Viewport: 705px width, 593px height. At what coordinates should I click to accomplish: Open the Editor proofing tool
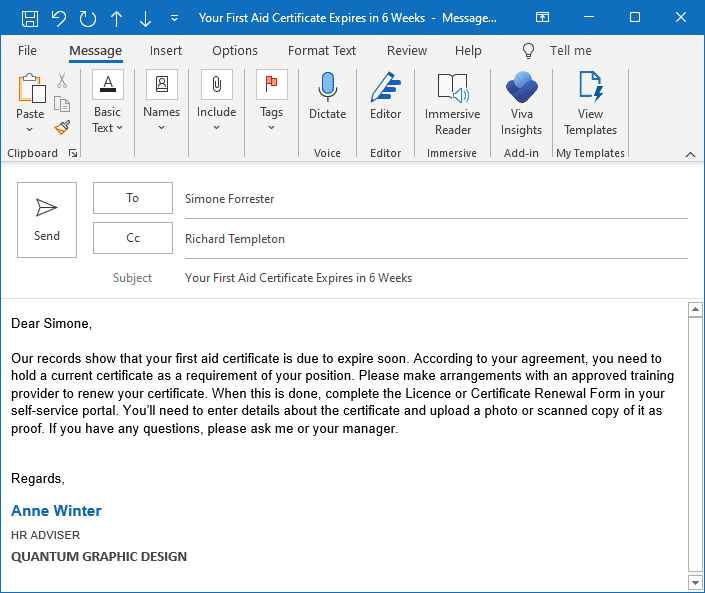coord(385,98)
